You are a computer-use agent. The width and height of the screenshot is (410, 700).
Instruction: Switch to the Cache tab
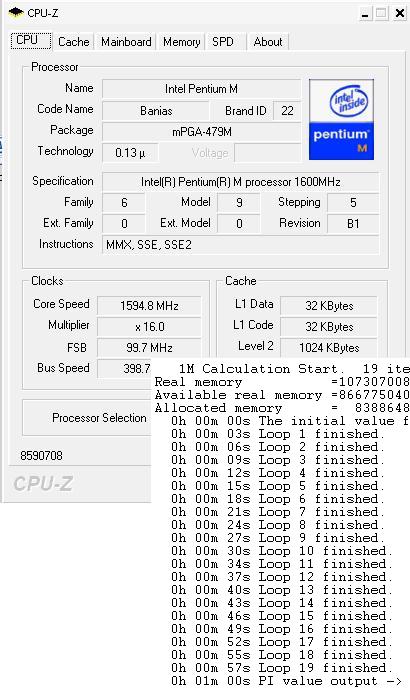(x=74, y=42)
